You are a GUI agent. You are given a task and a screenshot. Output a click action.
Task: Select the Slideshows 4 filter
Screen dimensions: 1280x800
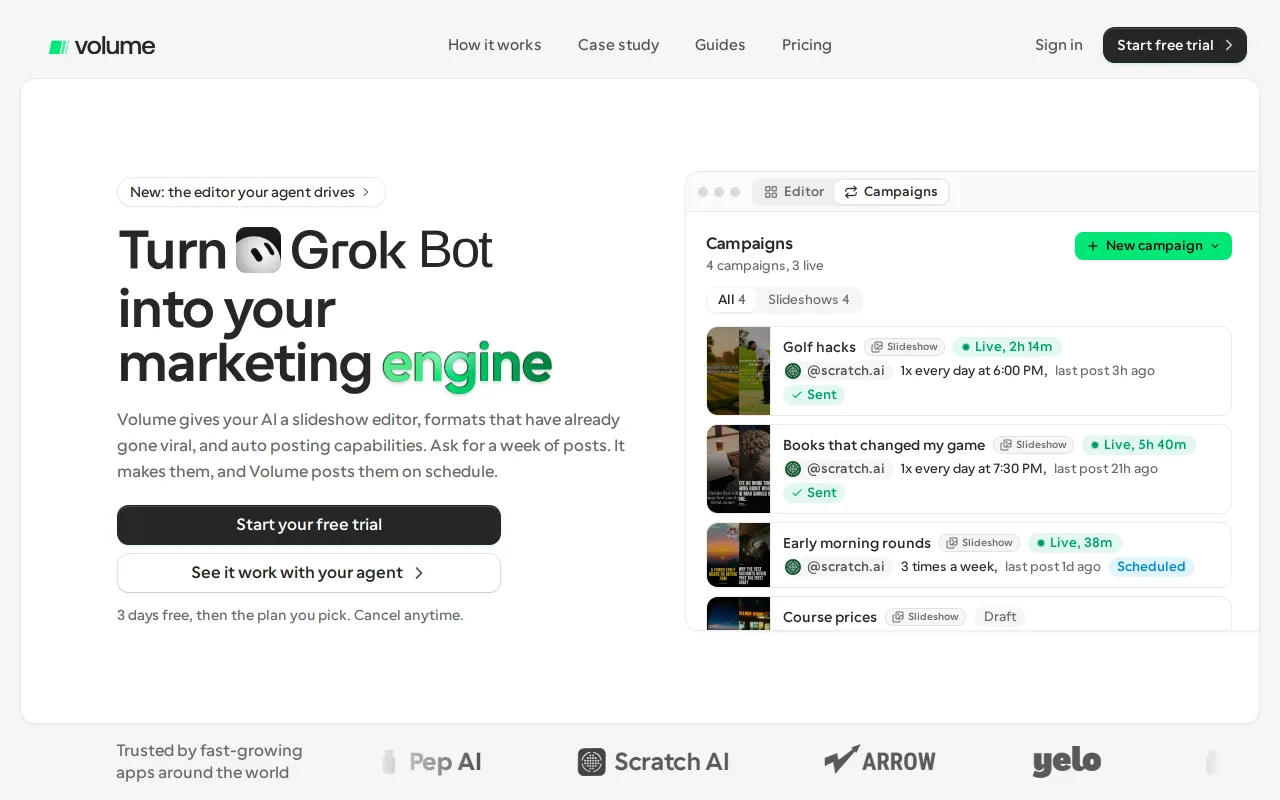tap(809, 300)
